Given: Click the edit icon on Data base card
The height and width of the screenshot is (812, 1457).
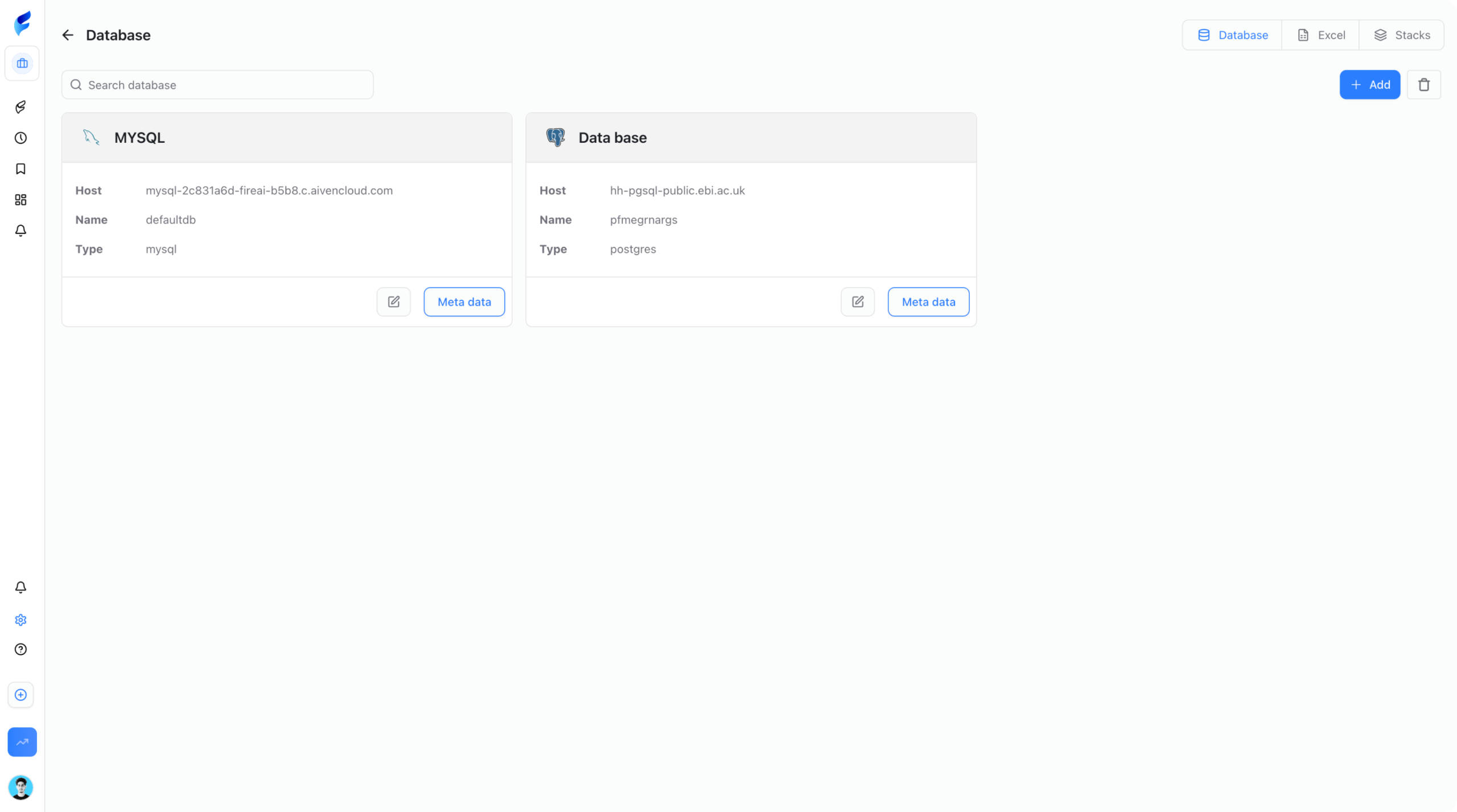Looking at the screenshot, I should pyautogui.click(x=858, y=302).
